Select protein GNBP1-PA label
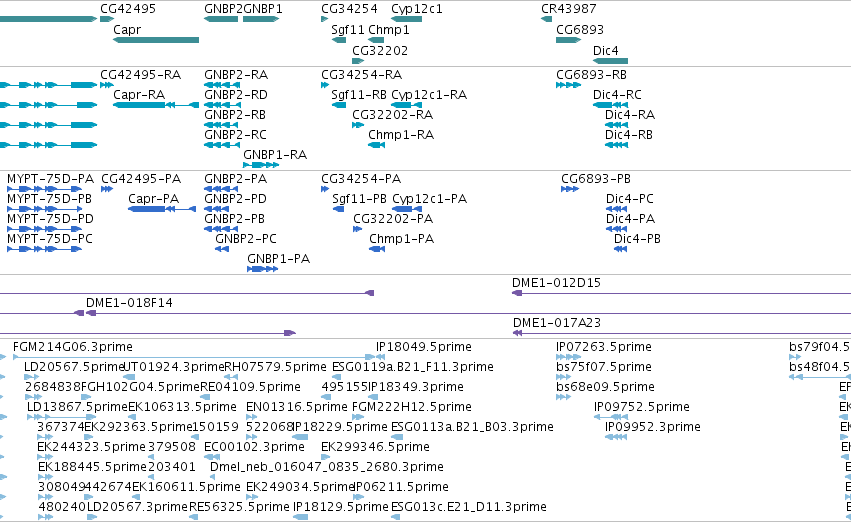This screenshot has height=522, width=851. [278, 259]
